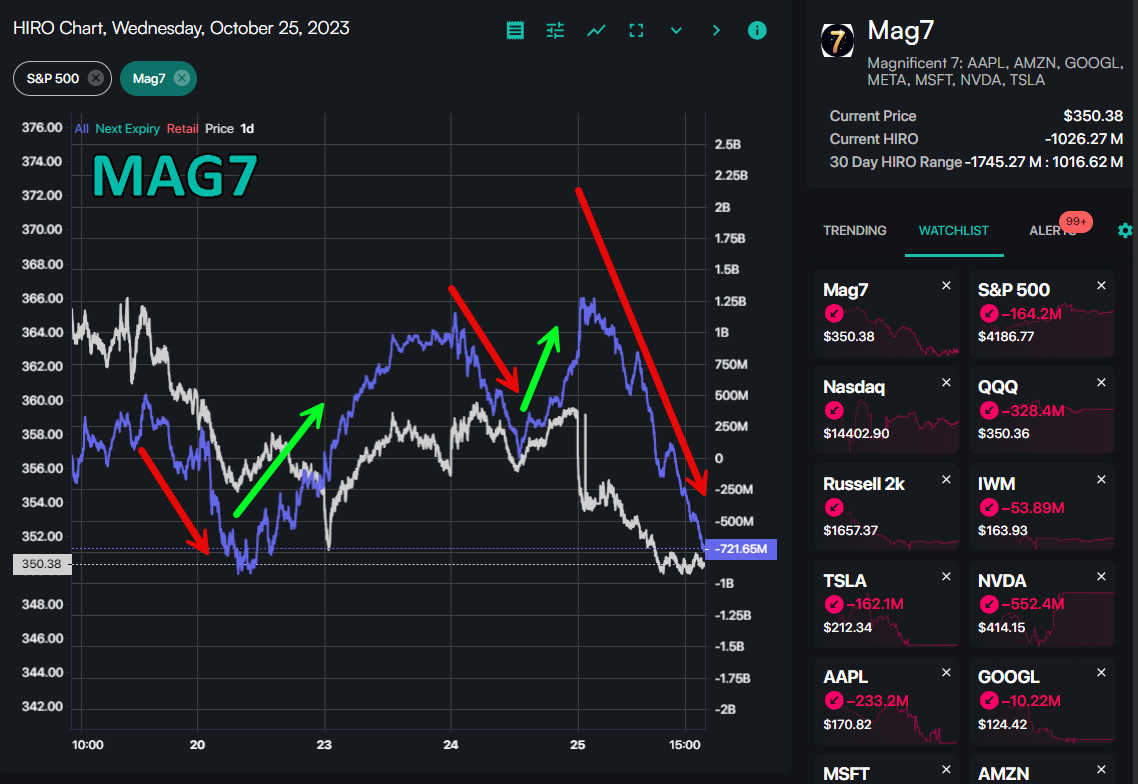Switch to the TRENDING tab
The image size is (1138, 784).
855,231
